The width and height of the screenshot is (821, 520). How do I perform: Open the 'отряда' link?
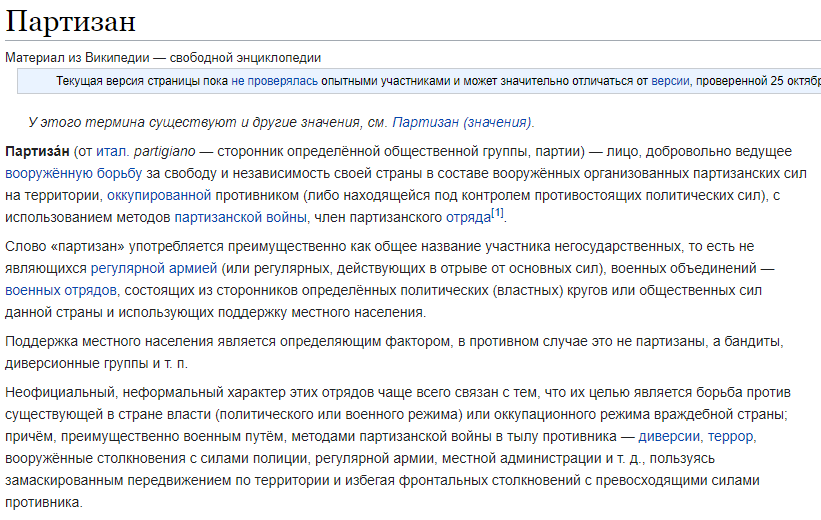click(468, 217)
